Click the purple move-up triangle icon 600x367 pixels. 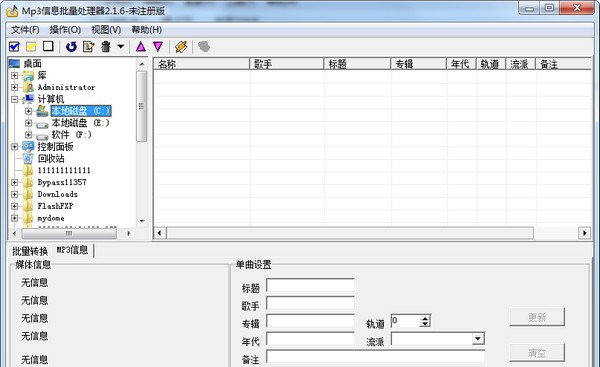tap(141, 47)
